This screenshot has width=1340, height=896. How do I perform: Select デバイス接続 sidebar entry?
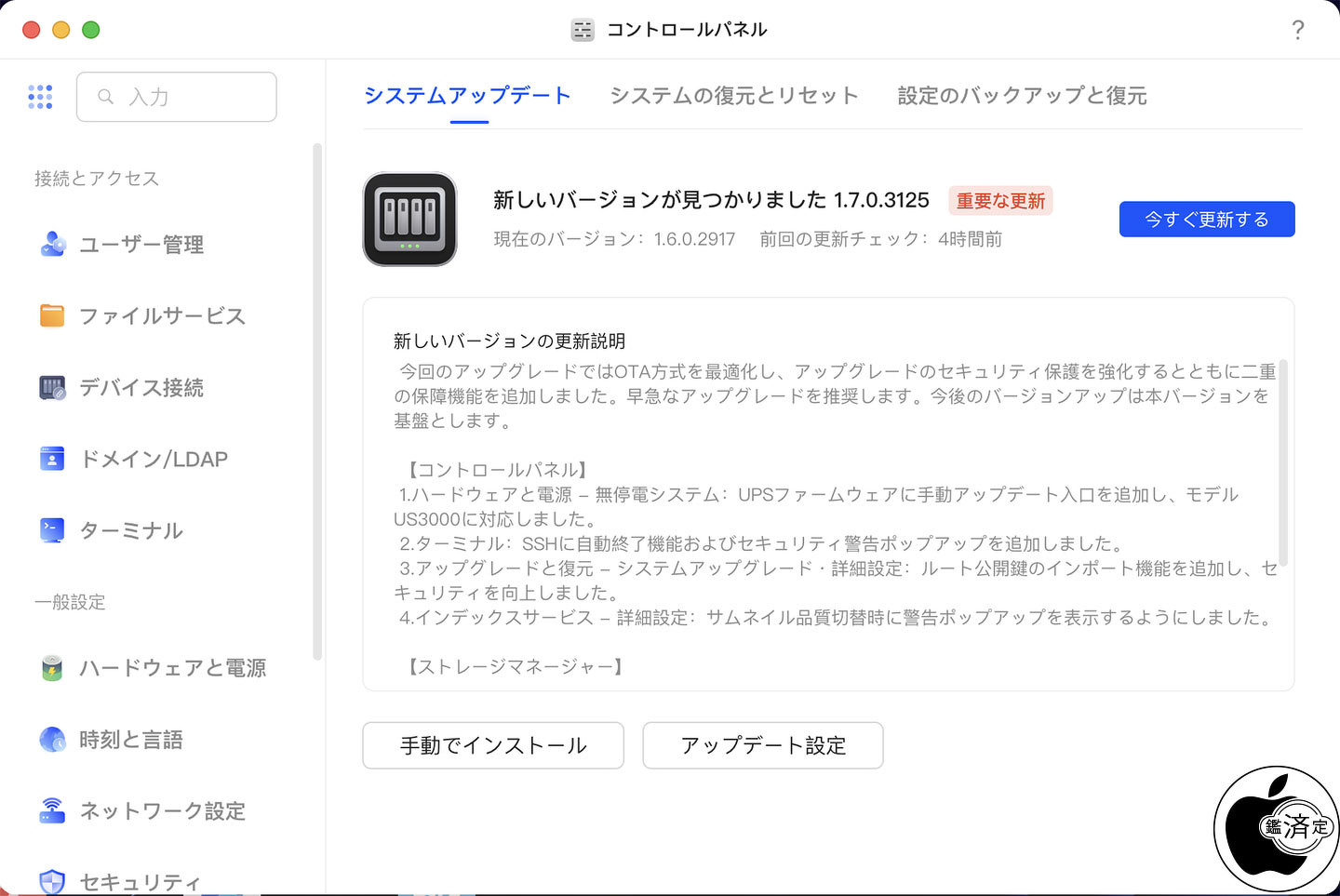tap(141, 388)
